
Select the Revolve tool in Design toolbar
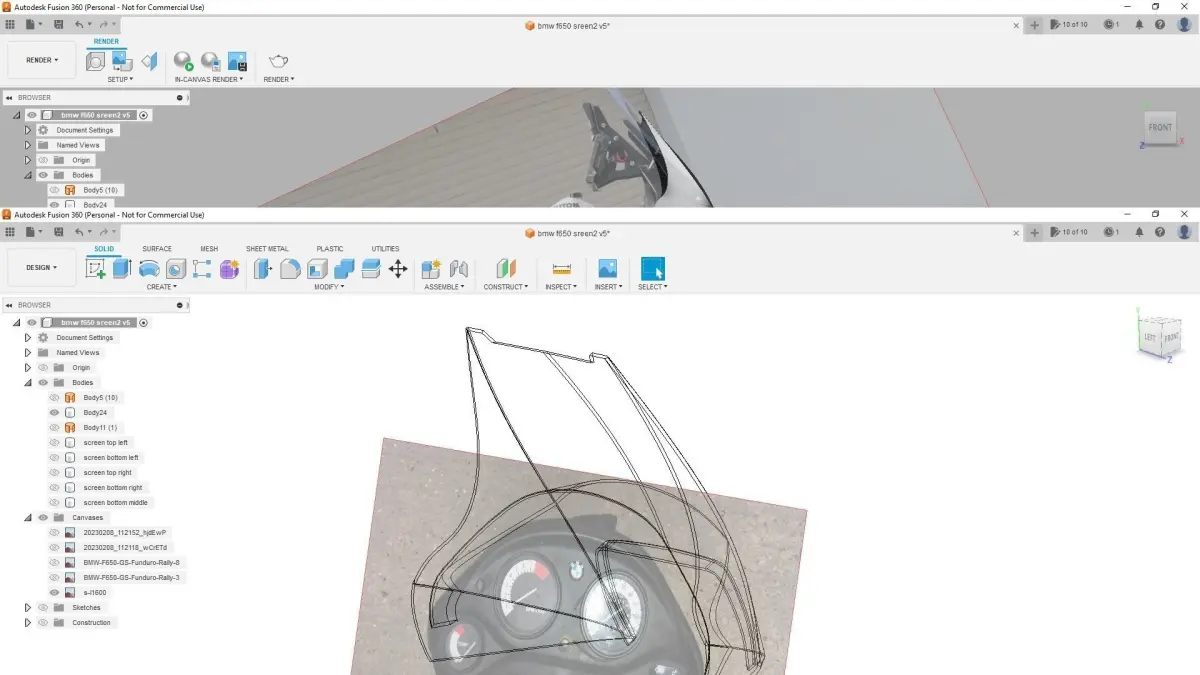[149, 268]
